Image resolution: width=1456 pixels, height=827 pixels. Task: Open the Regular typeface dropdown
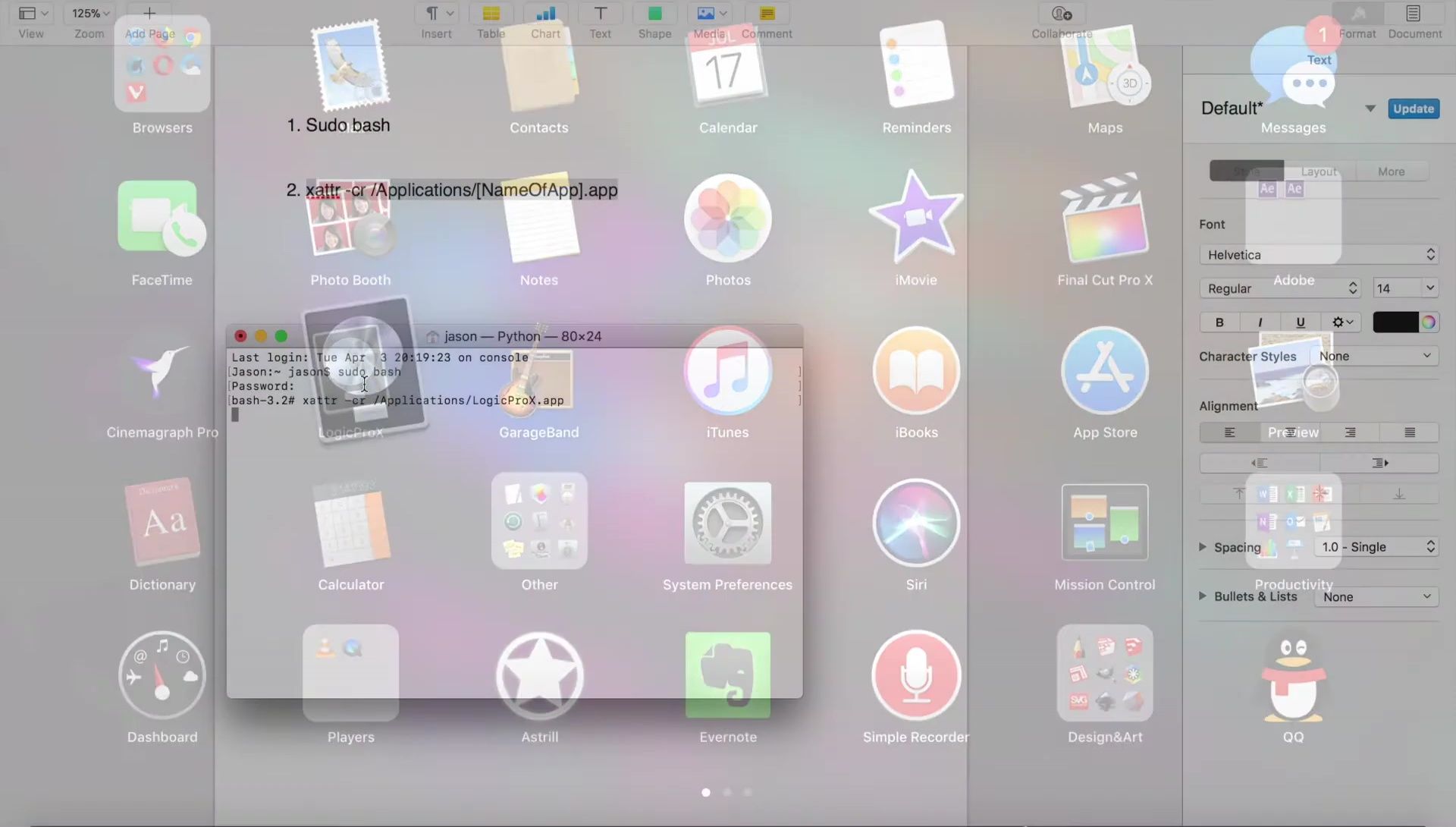click(1280, 288)
